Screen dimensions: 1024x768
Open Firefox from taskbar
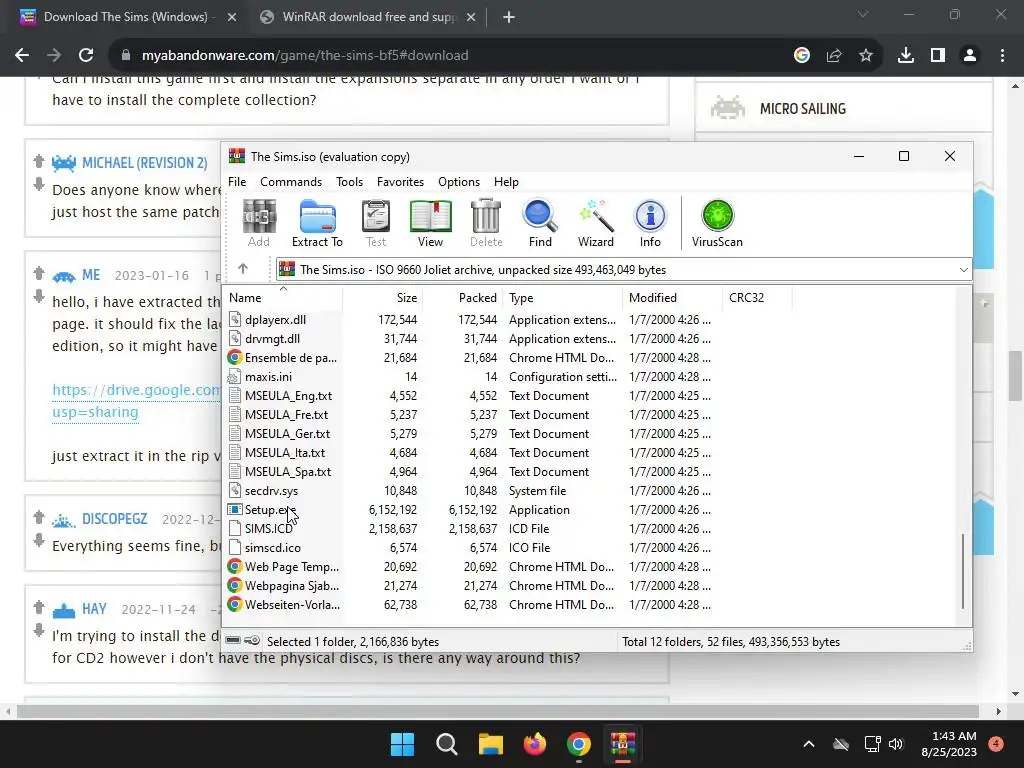535,744
